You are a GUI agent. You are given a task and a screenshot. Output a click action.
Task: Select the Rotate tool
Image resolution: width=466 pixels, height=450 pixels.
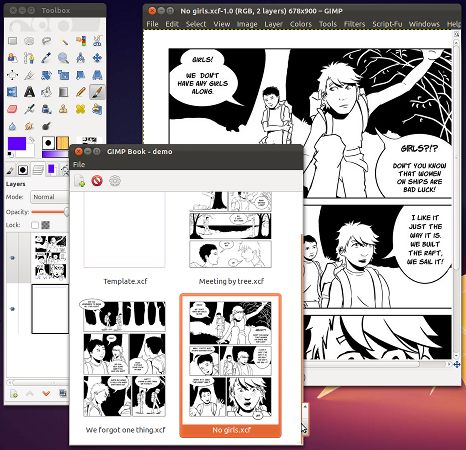(46, 75)
